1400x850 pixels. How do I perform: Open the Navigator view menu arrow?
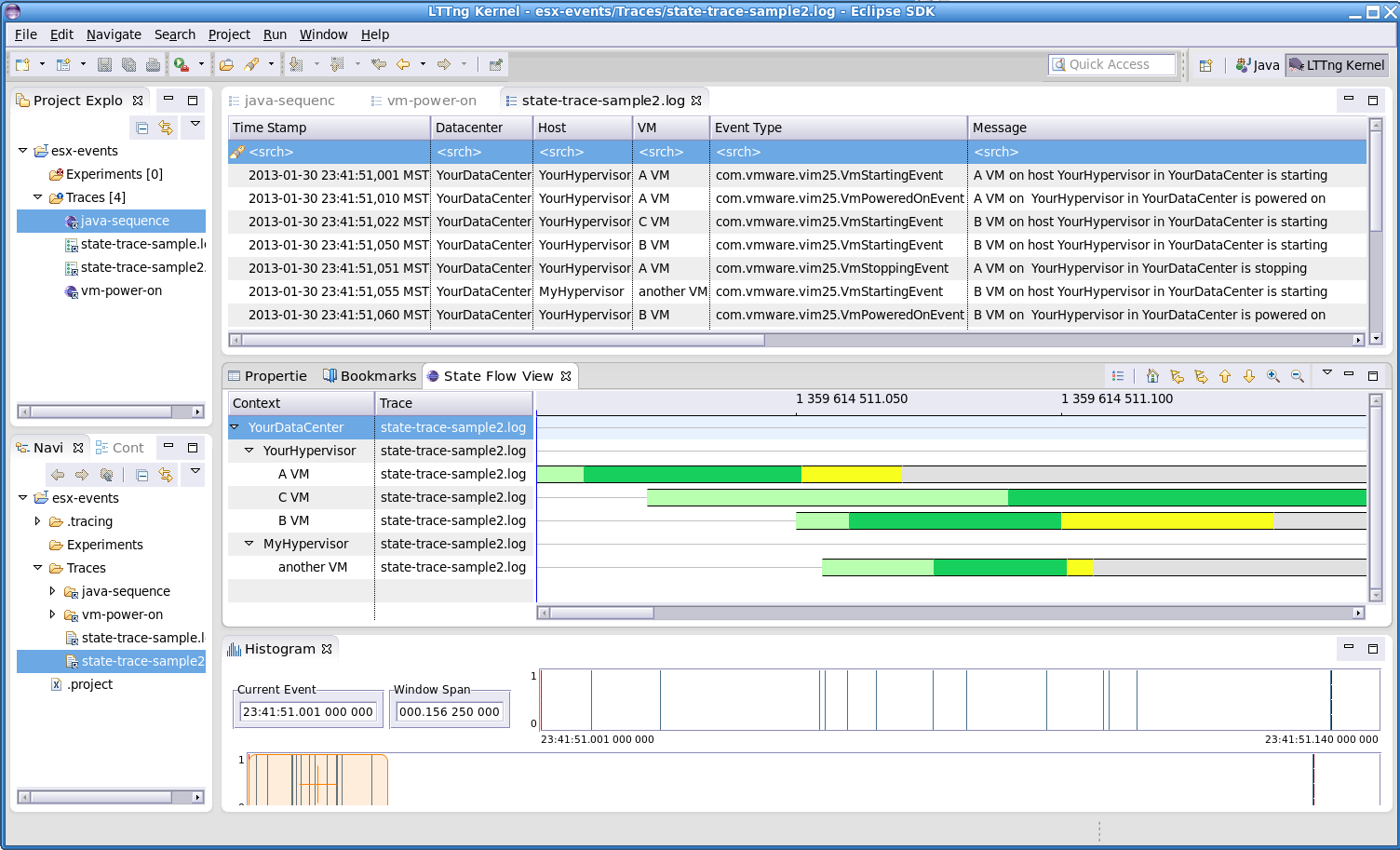pyautogui.click(x=195, y=470)
